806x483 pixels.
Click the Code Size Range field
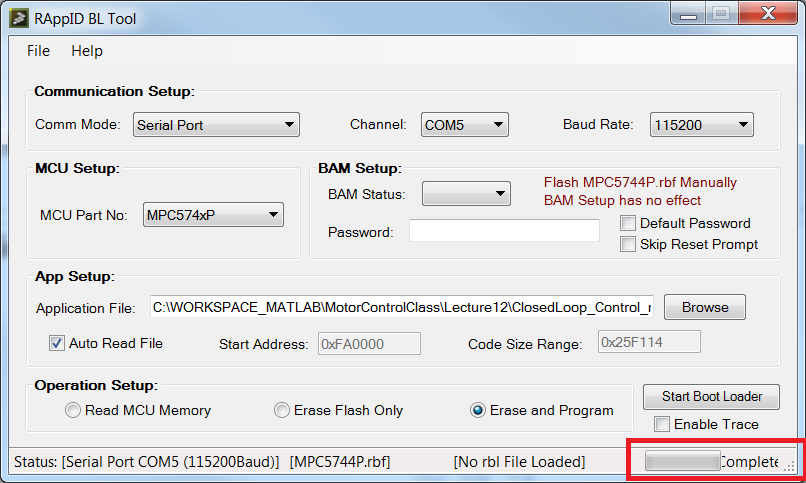[x=649, y=342]
